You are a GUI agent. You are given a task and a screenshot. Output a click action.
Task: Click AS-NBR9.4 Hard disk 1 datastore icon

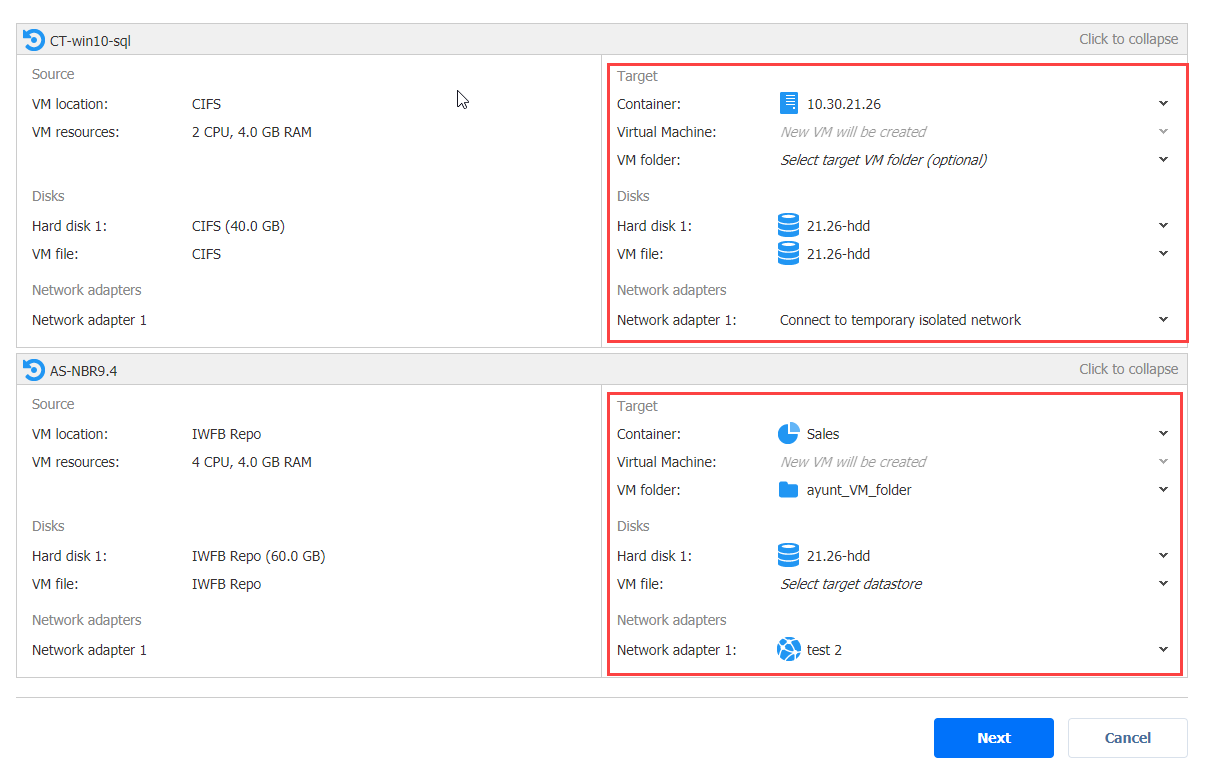789,555
